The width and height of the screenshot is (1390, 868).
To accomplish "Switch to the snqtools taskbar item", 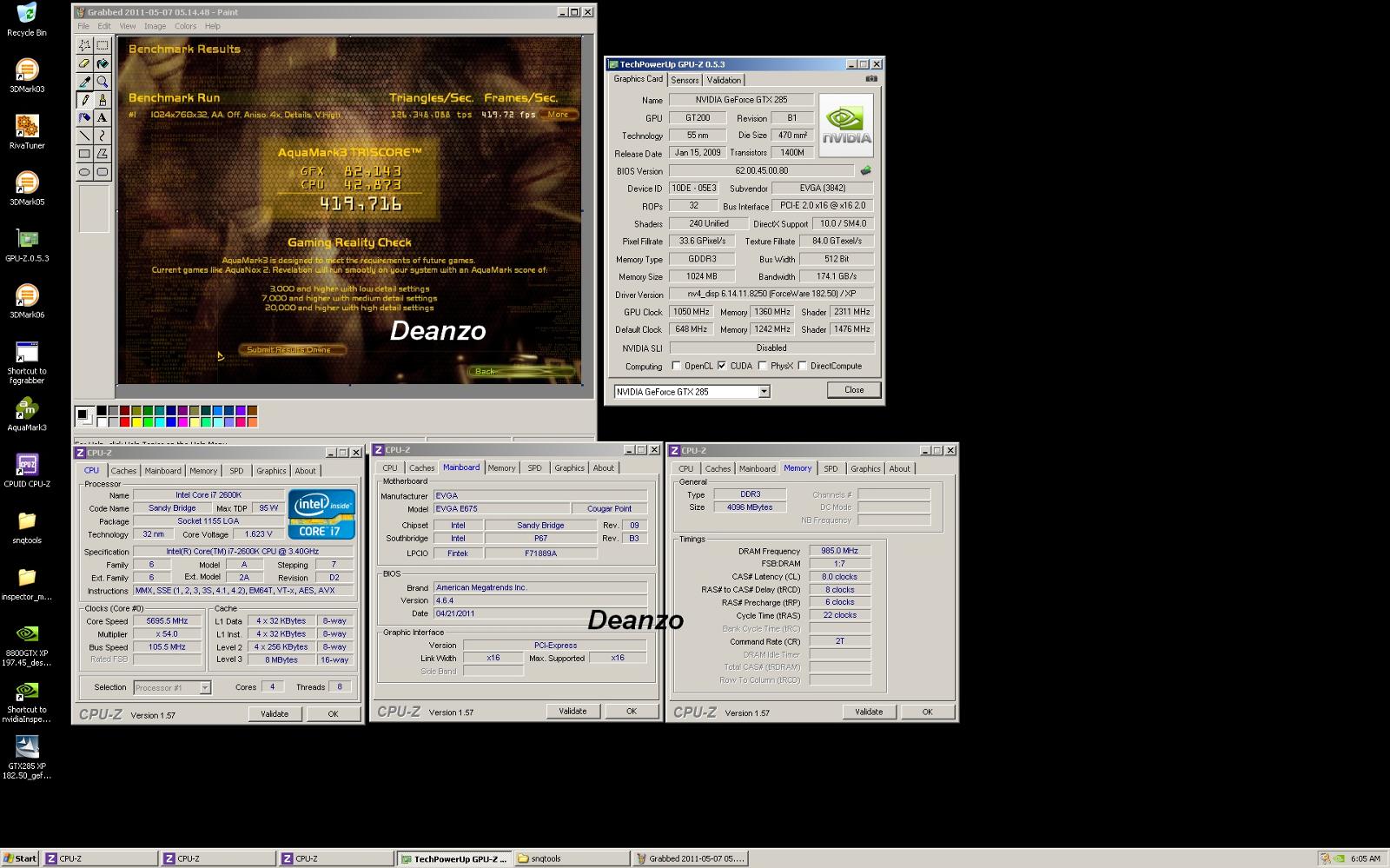I will tap(572, 858).
